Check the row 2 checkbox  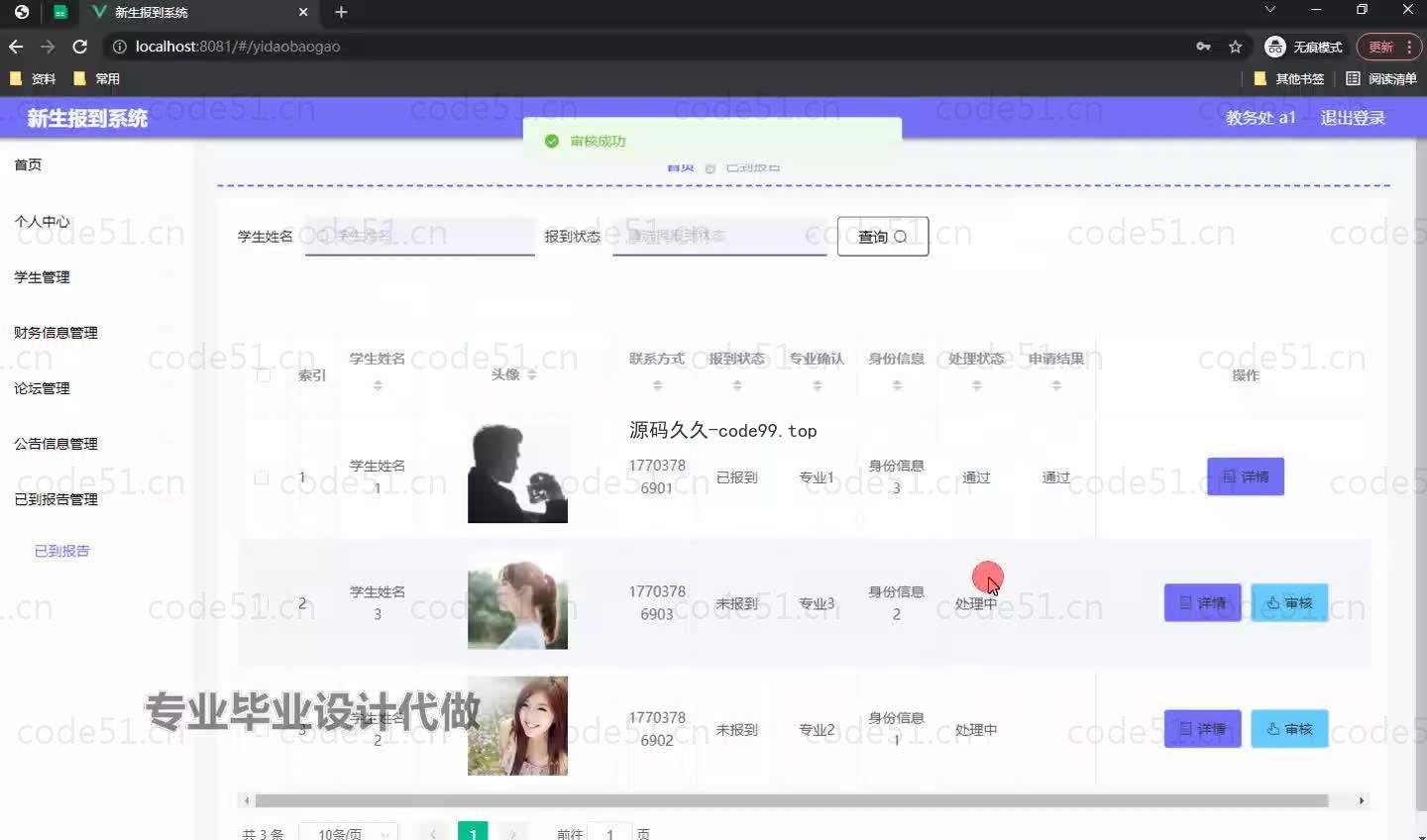tap(262, 603)
